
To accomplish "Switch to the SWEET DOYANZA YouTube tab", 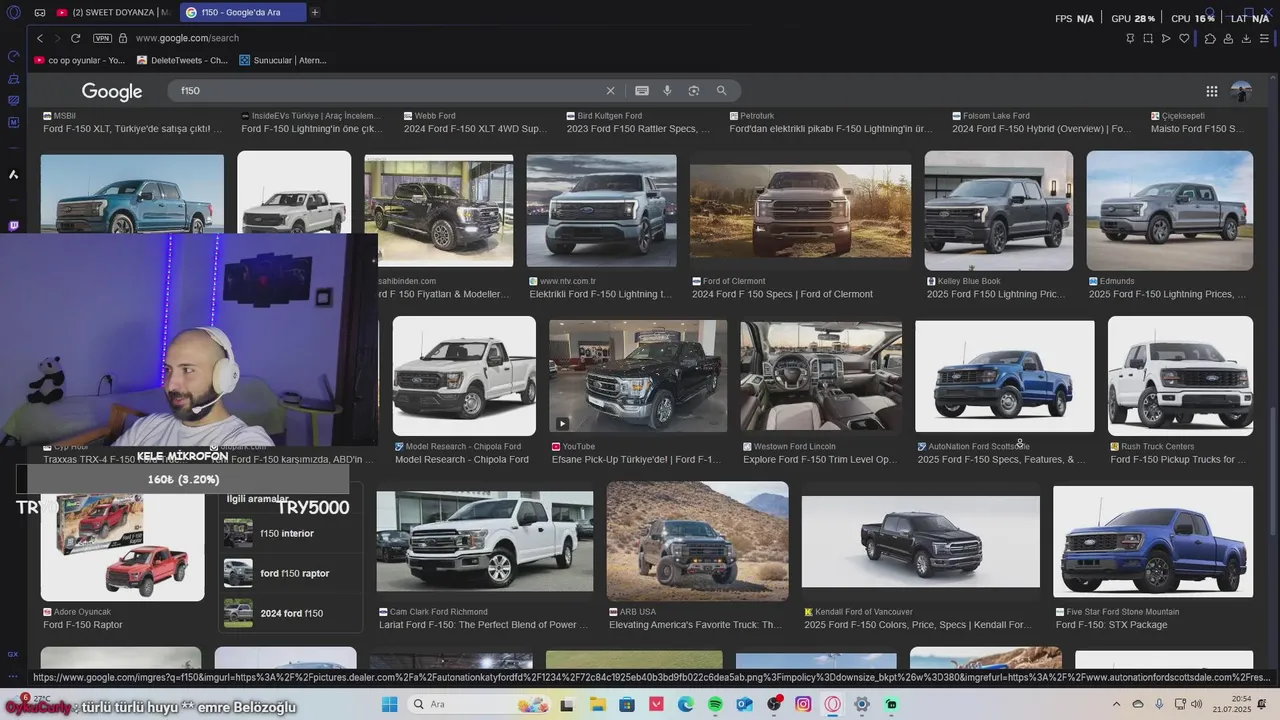I will tap(111, 13).
